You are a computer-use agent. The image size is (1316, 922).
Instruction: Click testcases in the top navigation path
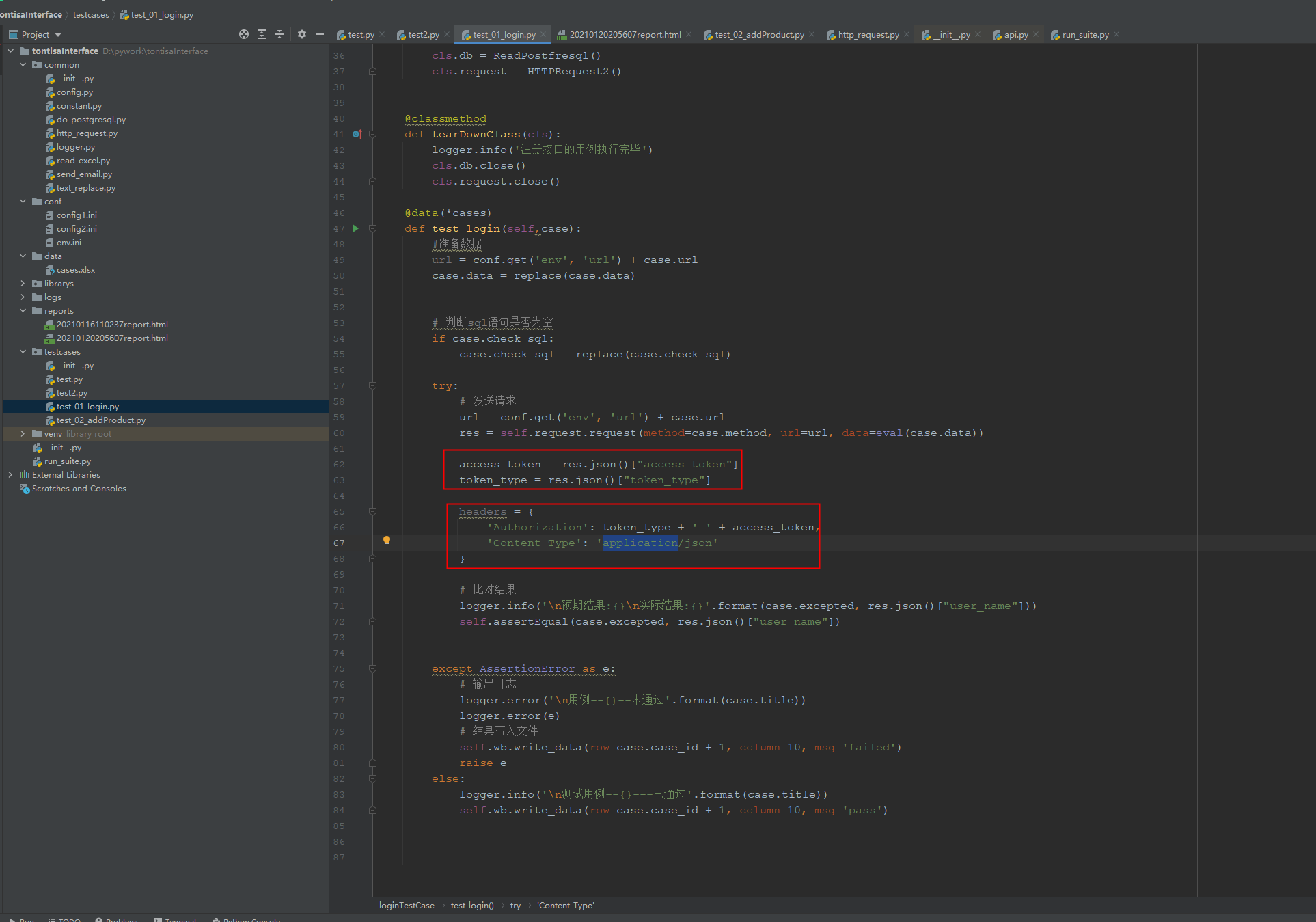(91, 14)
